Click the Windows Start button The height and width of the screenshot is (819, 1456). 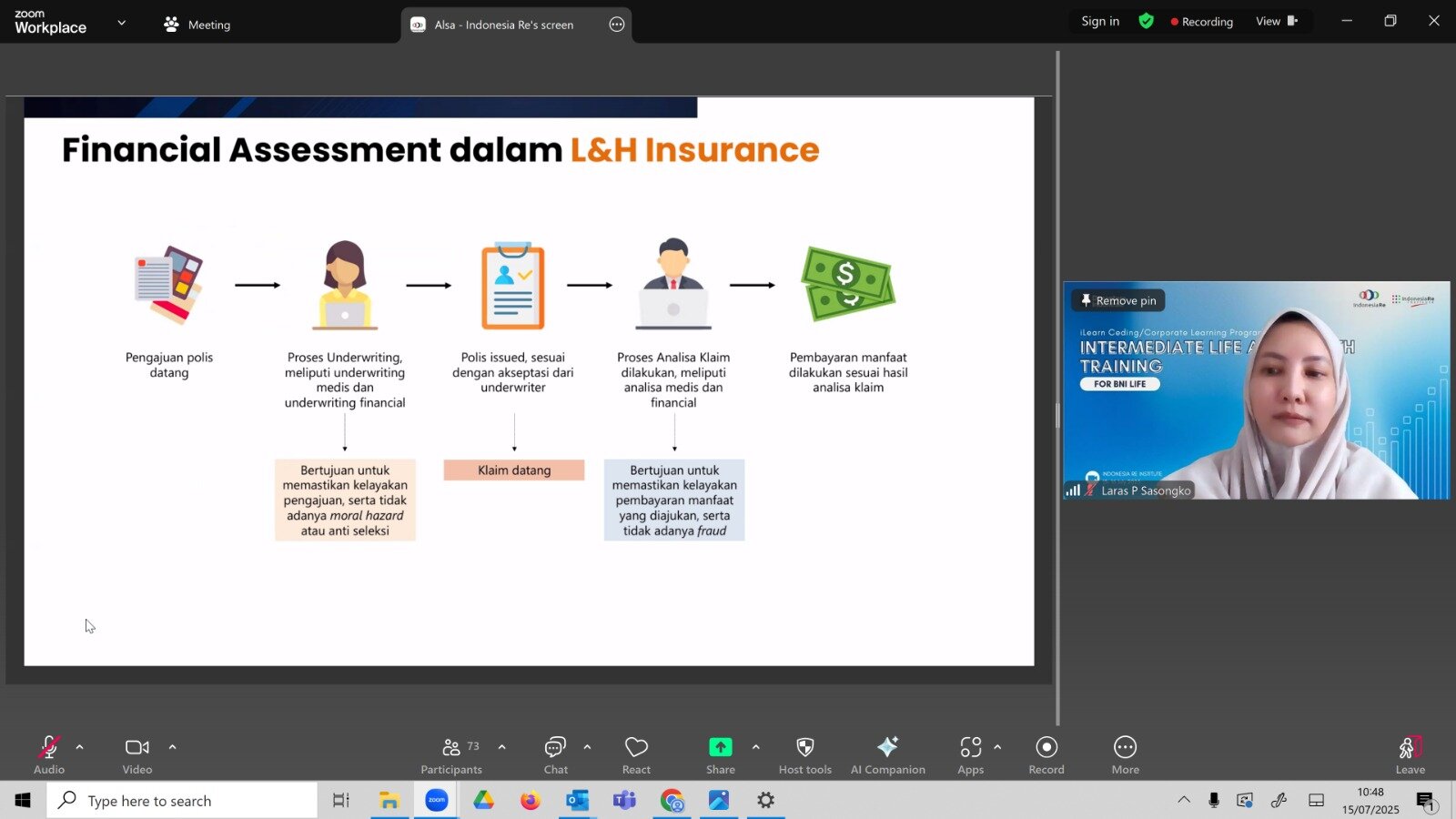[23, 800]
